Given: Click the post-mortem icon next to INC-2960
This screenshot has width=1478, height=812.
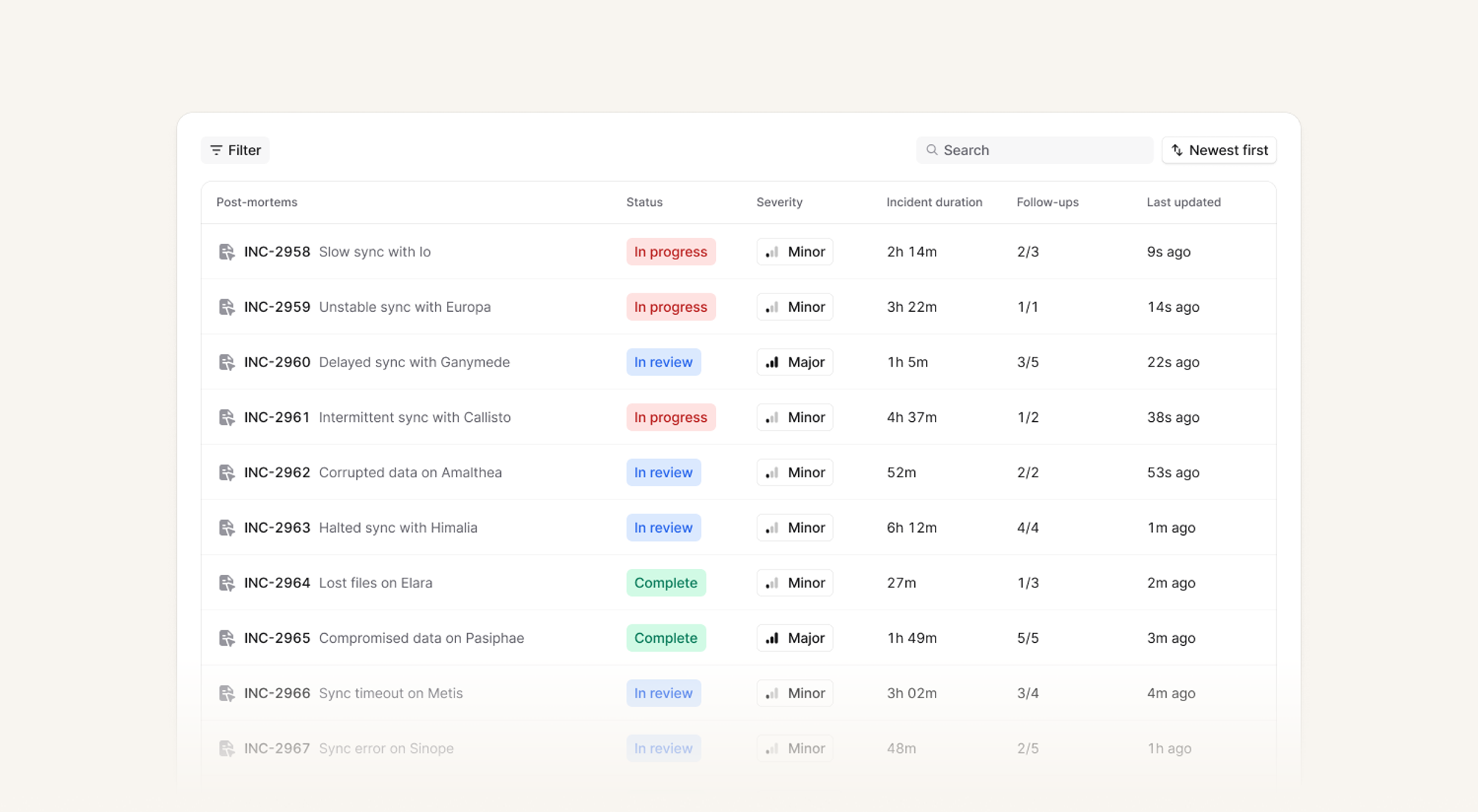Looking at the screenshot, I should click(x=227, y=363).
